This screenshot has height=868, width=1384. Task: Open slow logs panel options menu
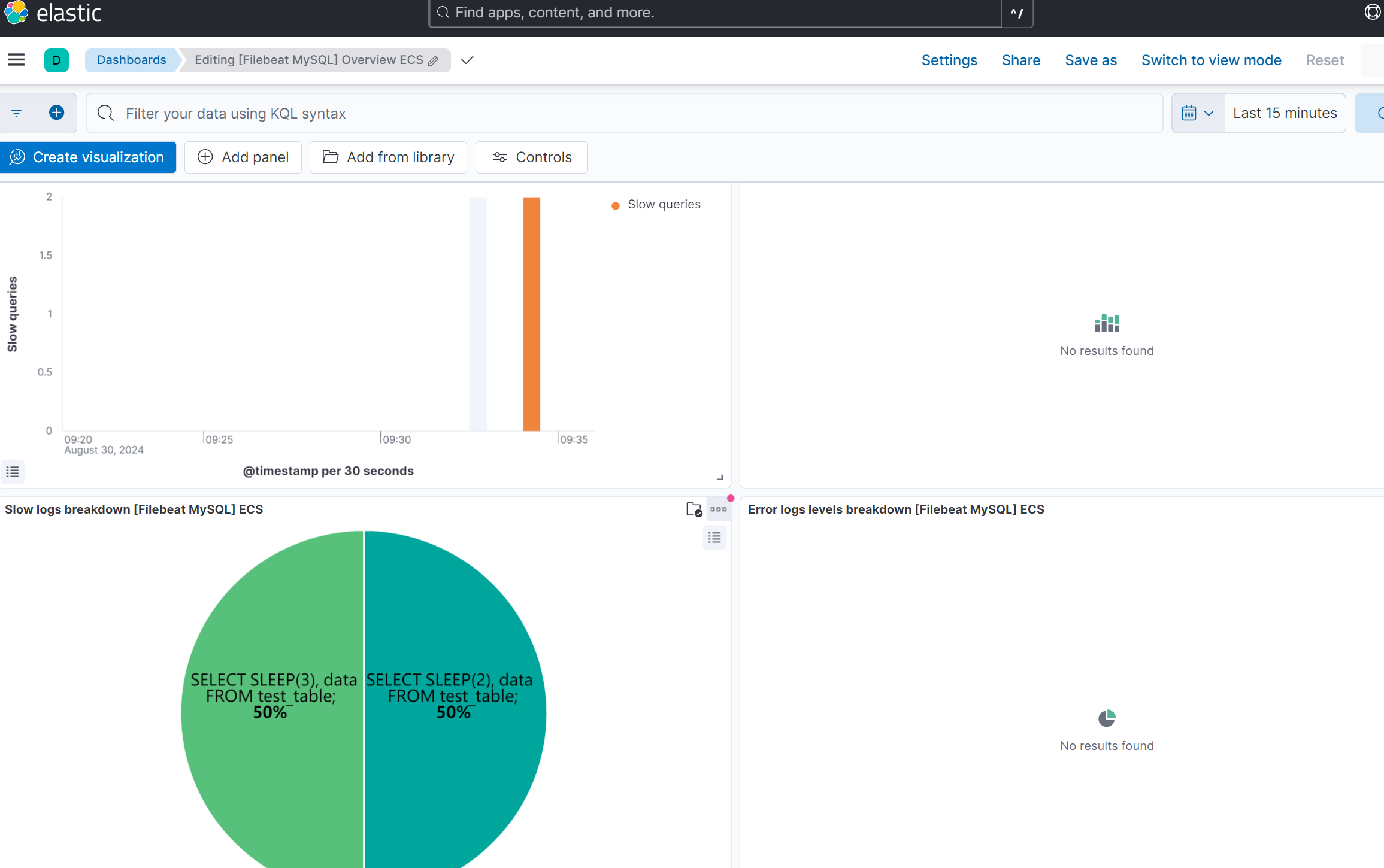719,509
